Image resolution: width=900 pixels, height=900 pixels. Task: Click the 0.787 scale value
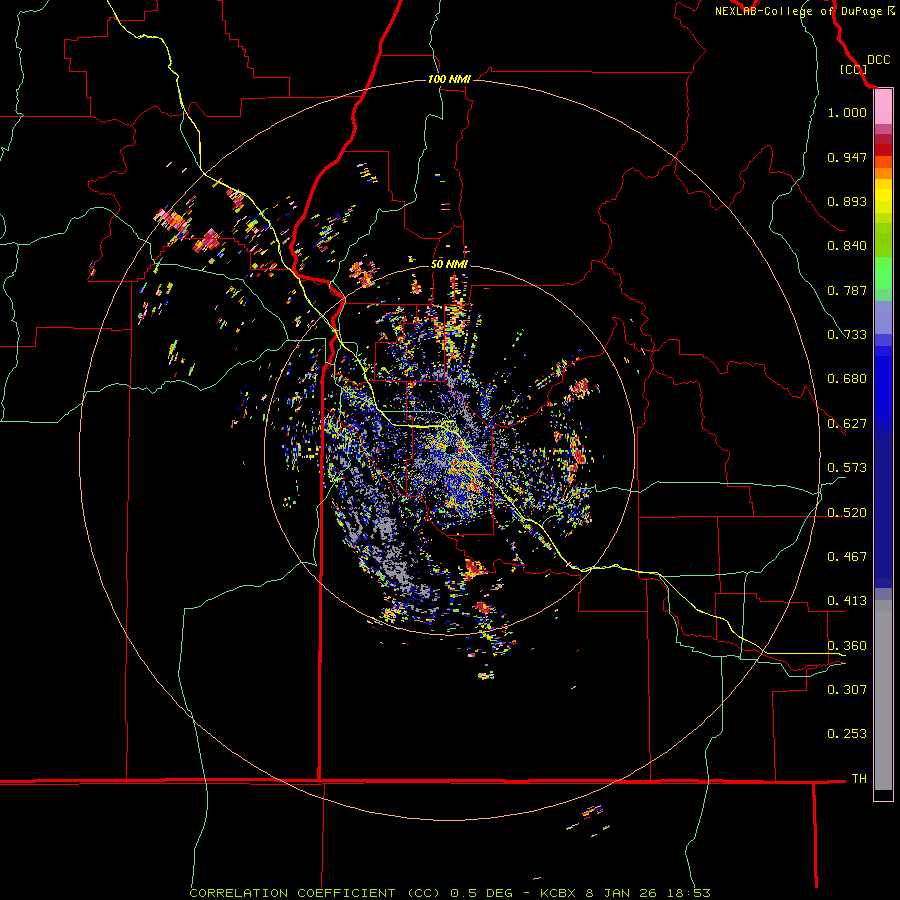(847, 290)
